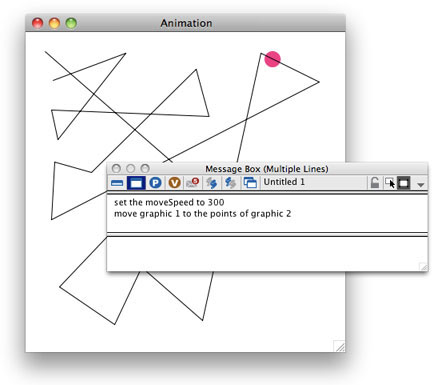Open global variables with the V icon

pos(174,183)
